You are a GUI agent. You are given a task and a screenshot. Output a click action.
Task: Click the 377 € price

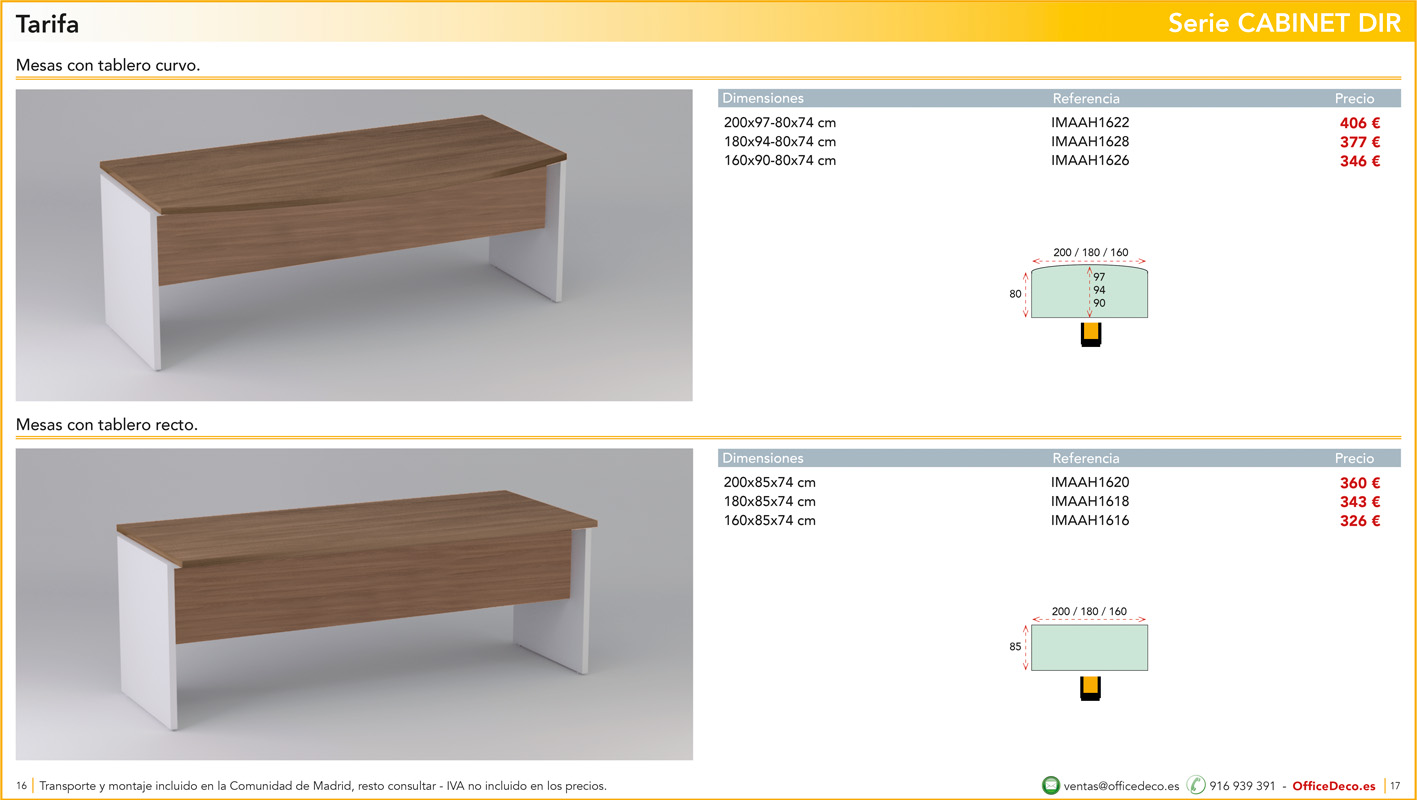coord(1360,142)
